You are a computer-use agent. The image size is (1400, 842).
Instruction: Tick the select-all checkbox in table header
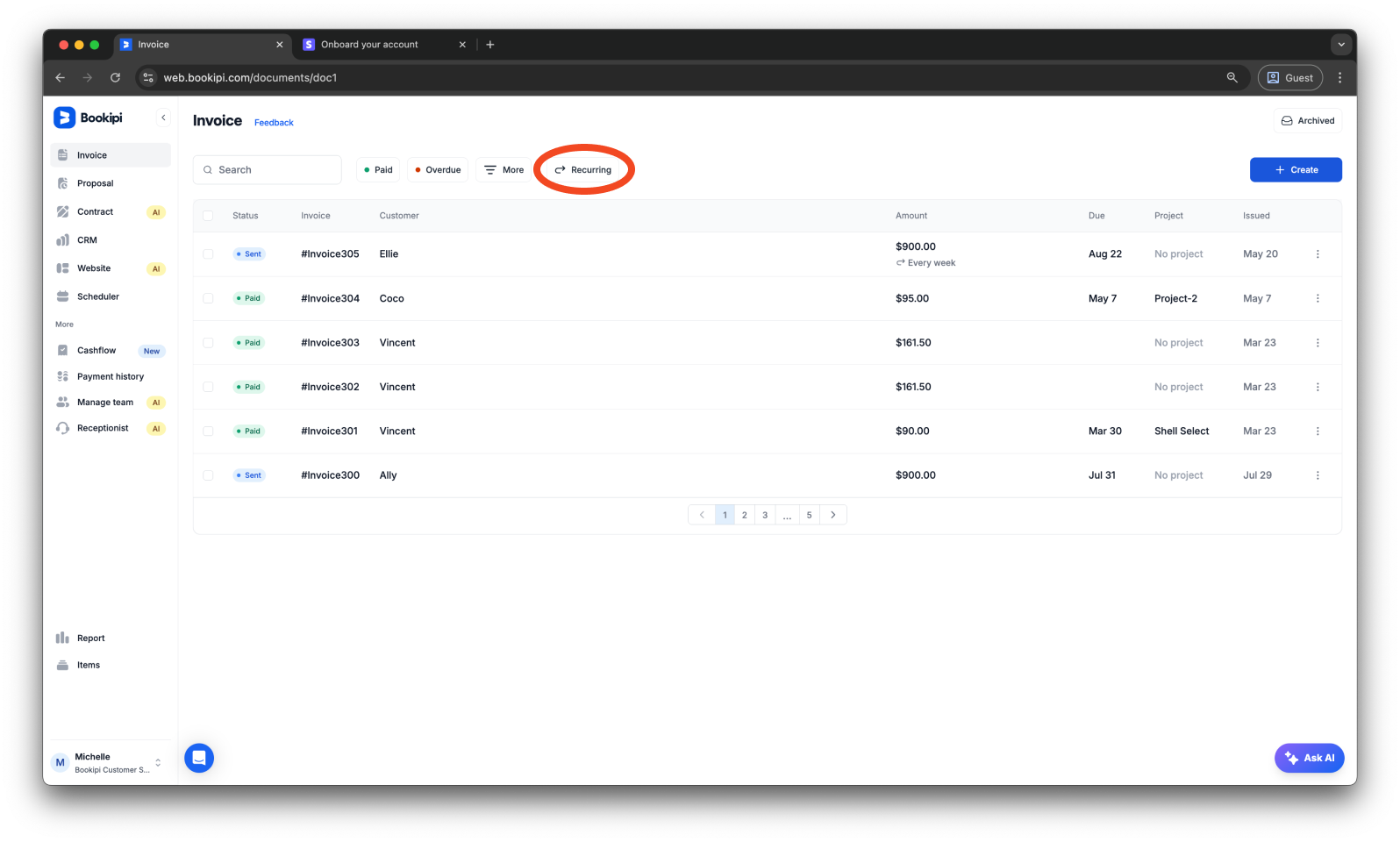[208, 216]
